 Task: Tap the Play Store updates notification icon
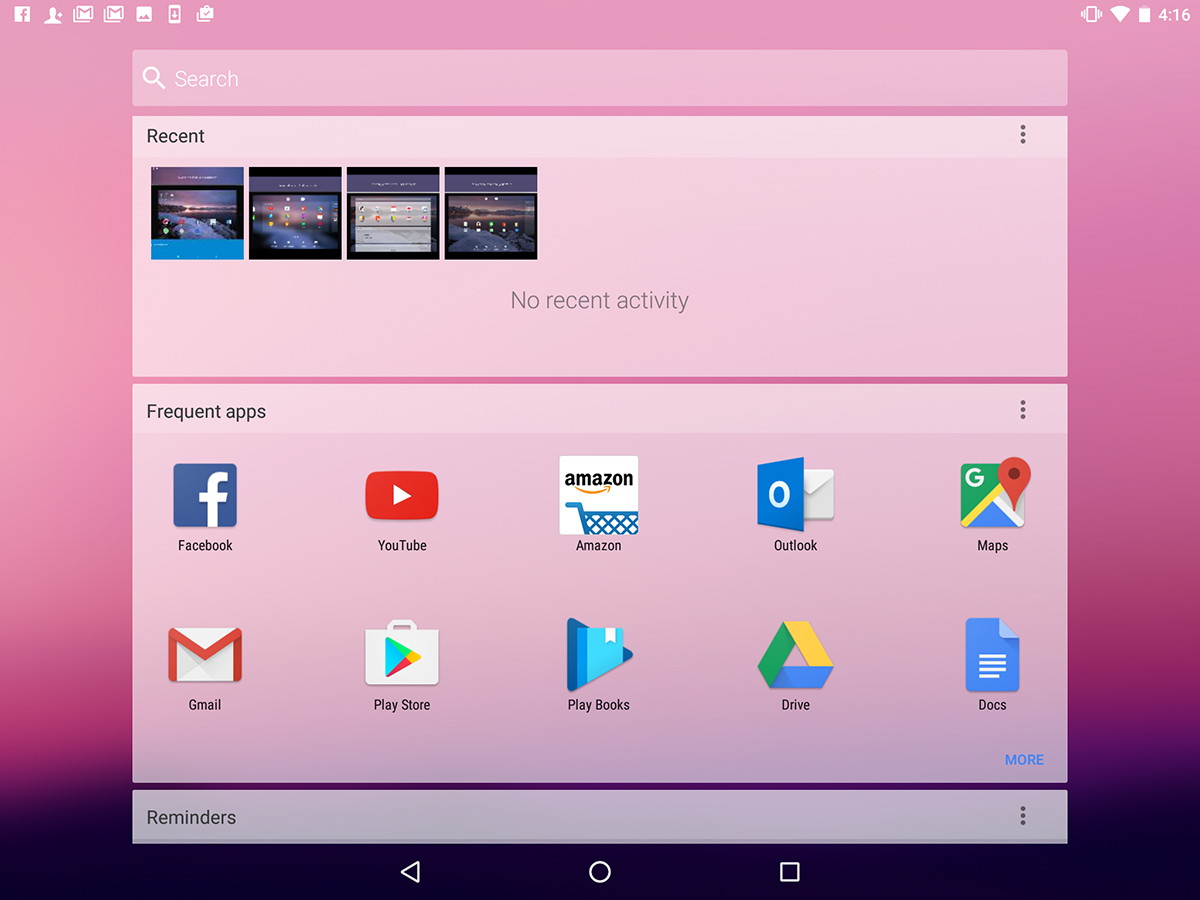click(x=205, y=14)
